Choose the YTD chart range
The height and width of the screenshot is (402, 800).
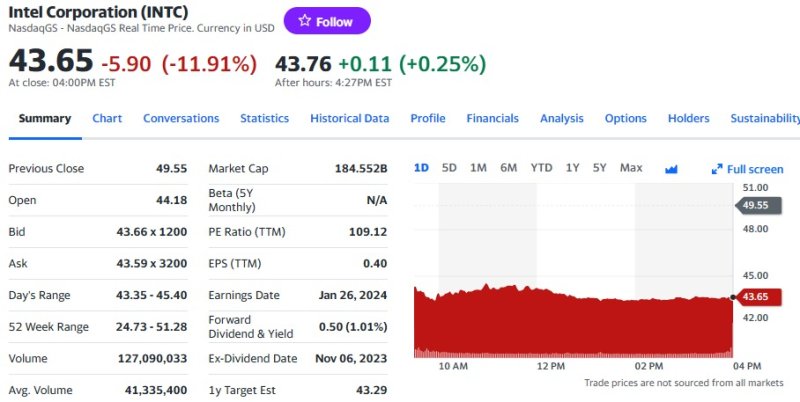541,168
